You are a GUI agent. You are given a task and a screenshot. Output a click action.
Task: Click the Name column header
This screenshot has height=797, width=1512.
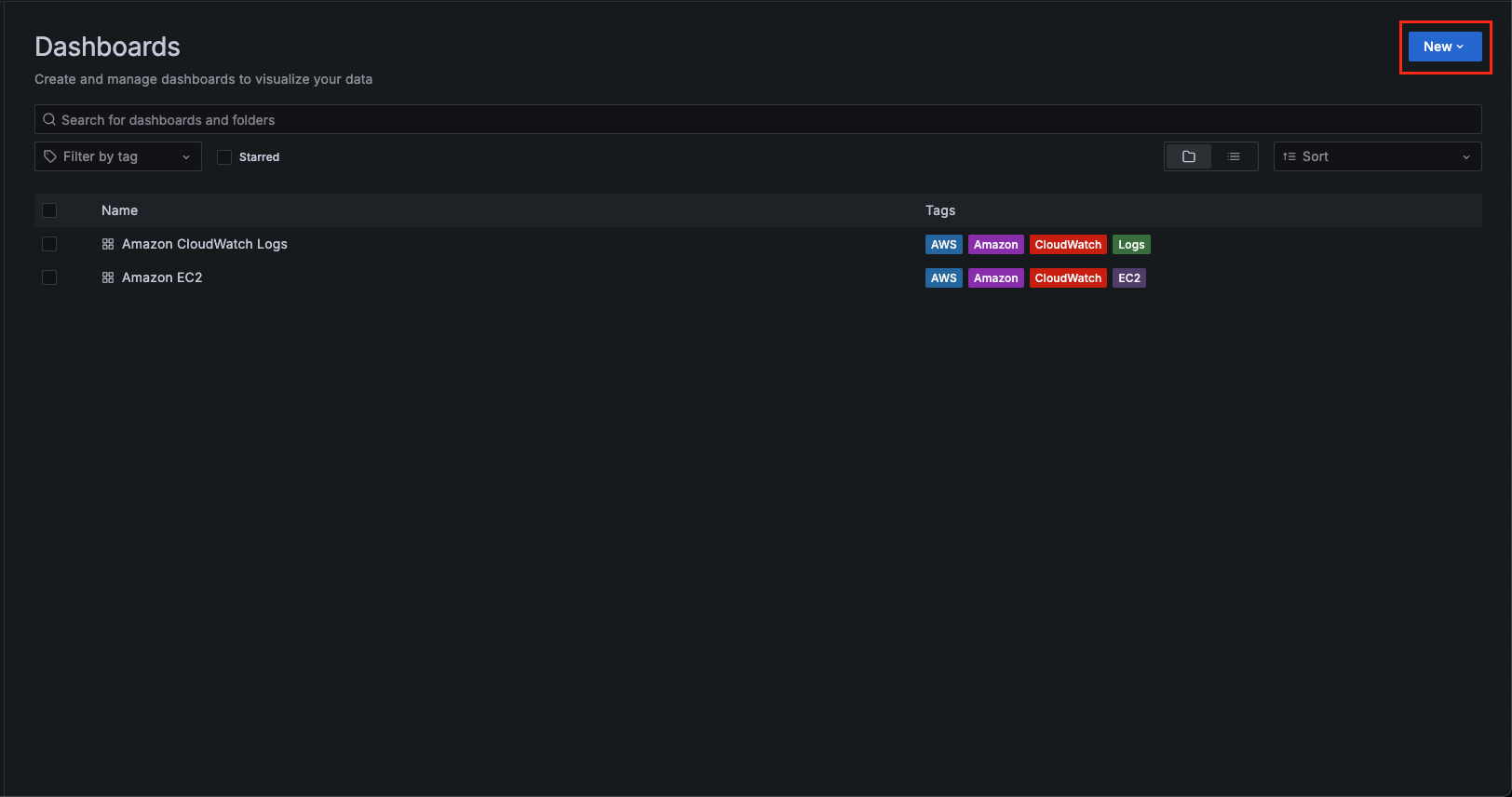(x=119, y=210)
